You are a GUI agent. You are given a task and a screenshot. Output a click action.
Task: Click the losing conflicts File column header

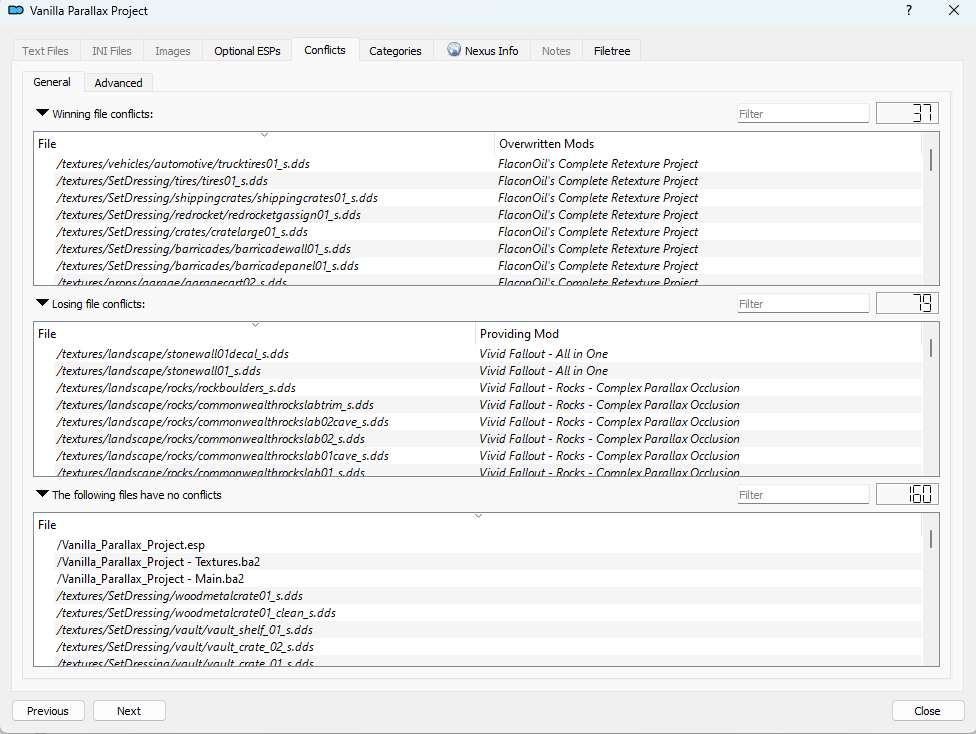[255, 334]
